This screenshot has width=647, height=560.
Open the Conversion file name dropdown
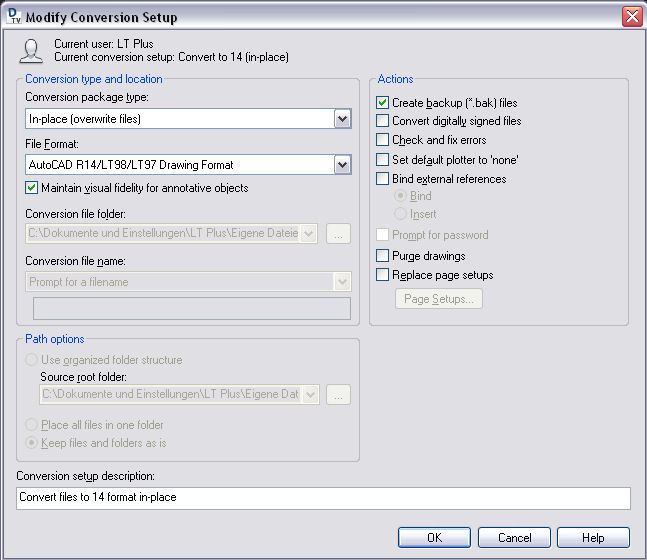pyautogui.click(x=342, y=282)
